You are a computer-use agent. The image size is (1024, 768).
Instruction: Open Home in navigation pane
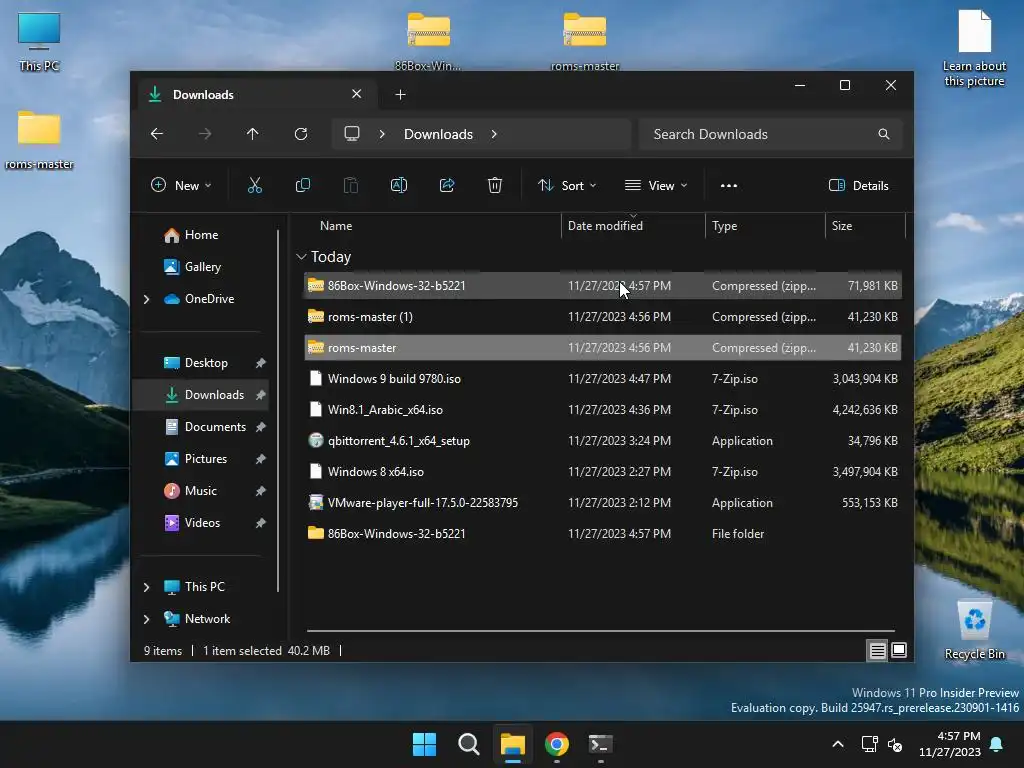201,235
